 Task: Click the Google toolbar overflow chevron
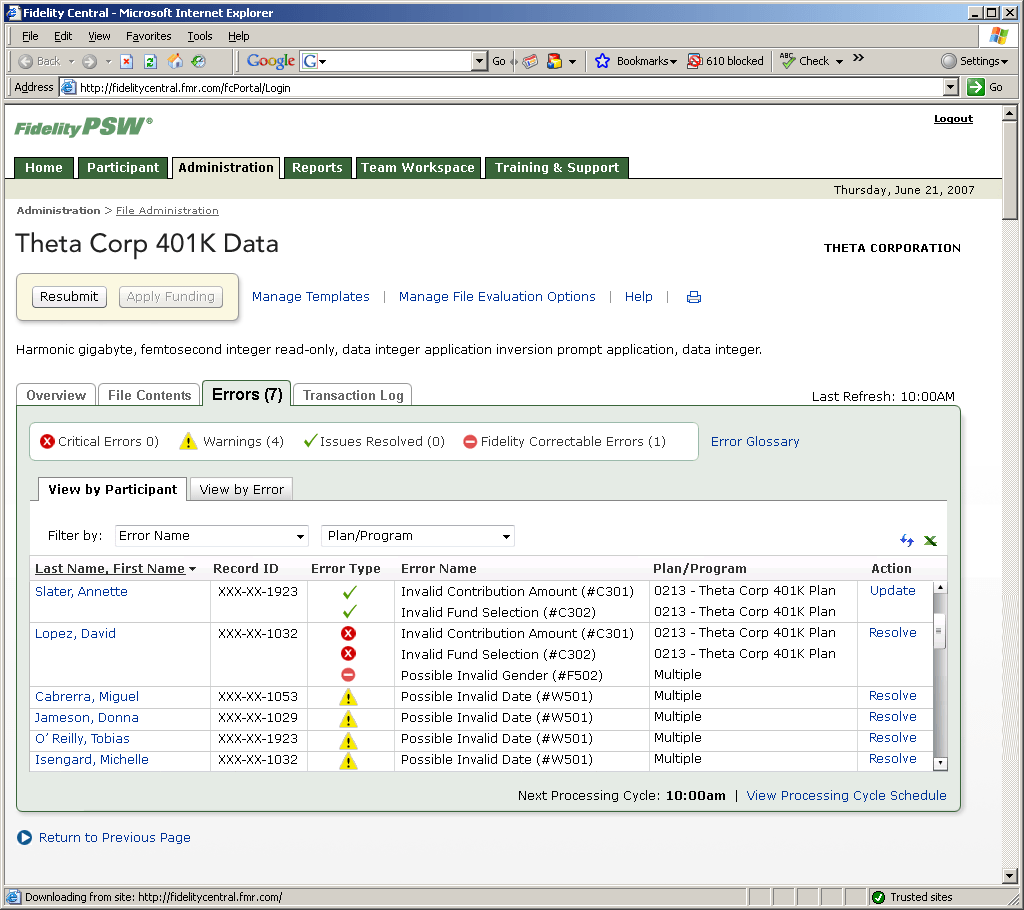[x=858, y=58]
